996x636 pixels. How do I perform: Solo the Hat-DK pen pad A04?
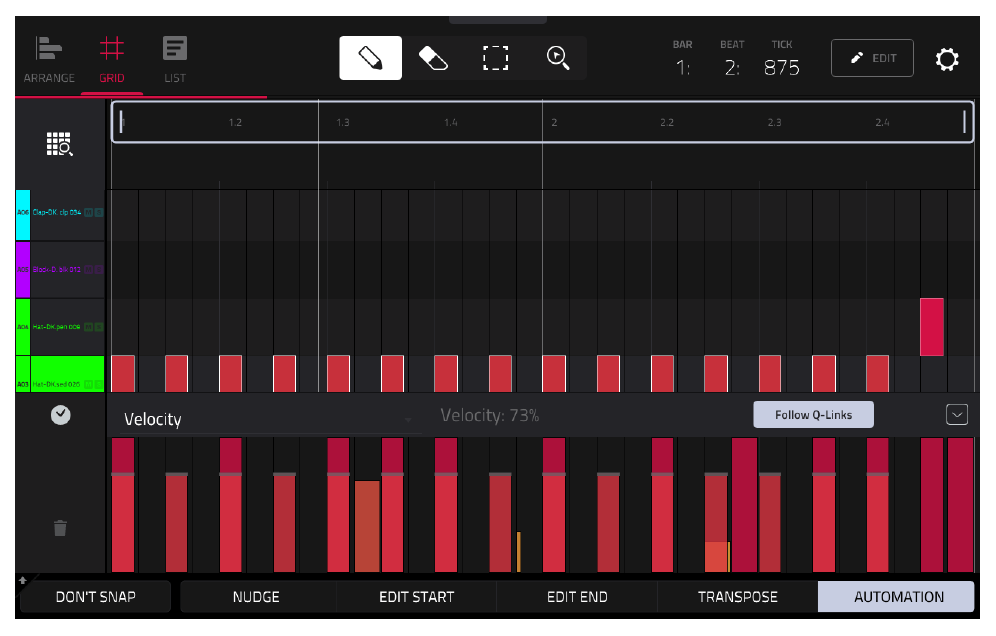point(98,327)
